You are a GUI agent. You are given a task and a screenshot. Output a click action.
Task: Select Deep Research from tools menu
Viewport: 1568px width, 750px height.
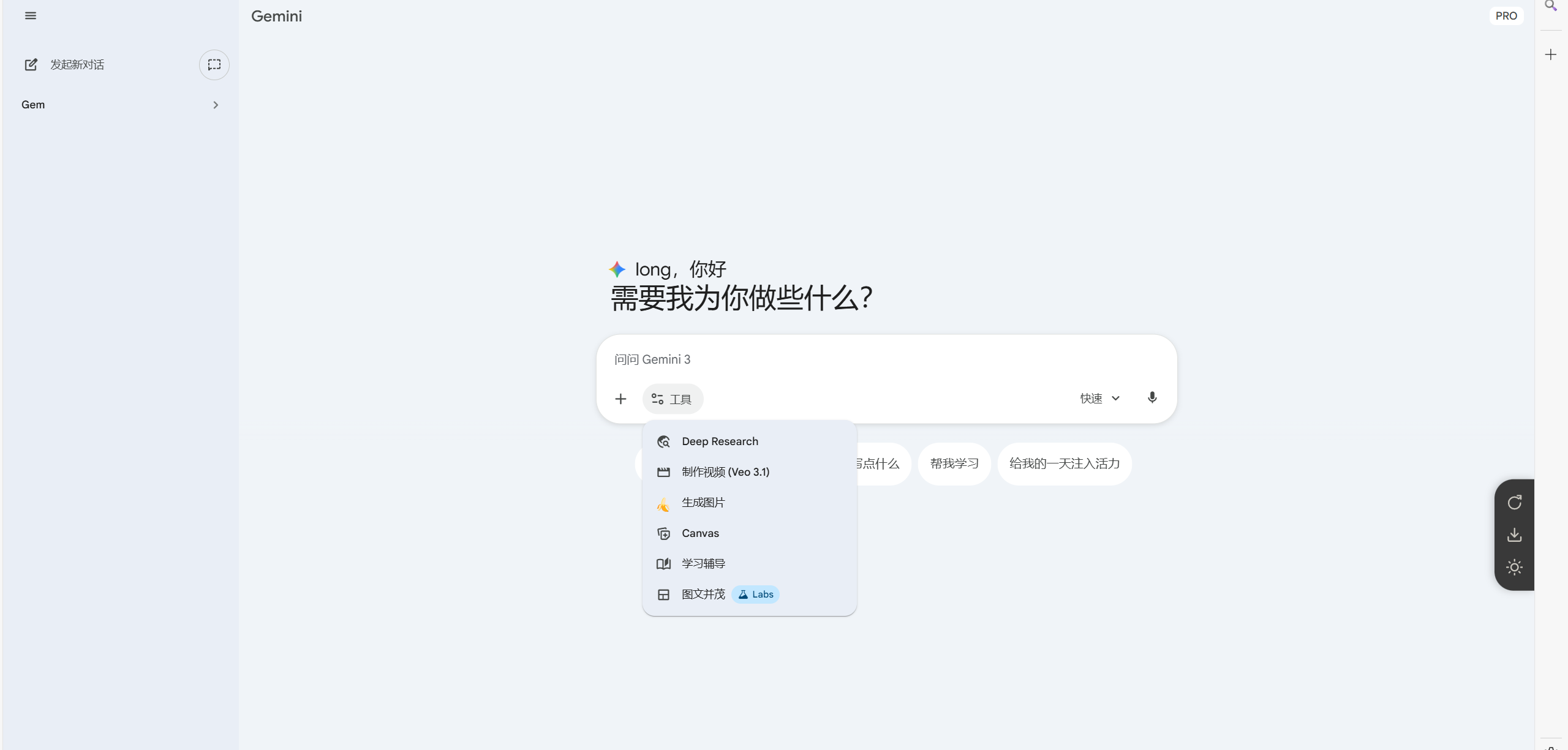point(720,441)
